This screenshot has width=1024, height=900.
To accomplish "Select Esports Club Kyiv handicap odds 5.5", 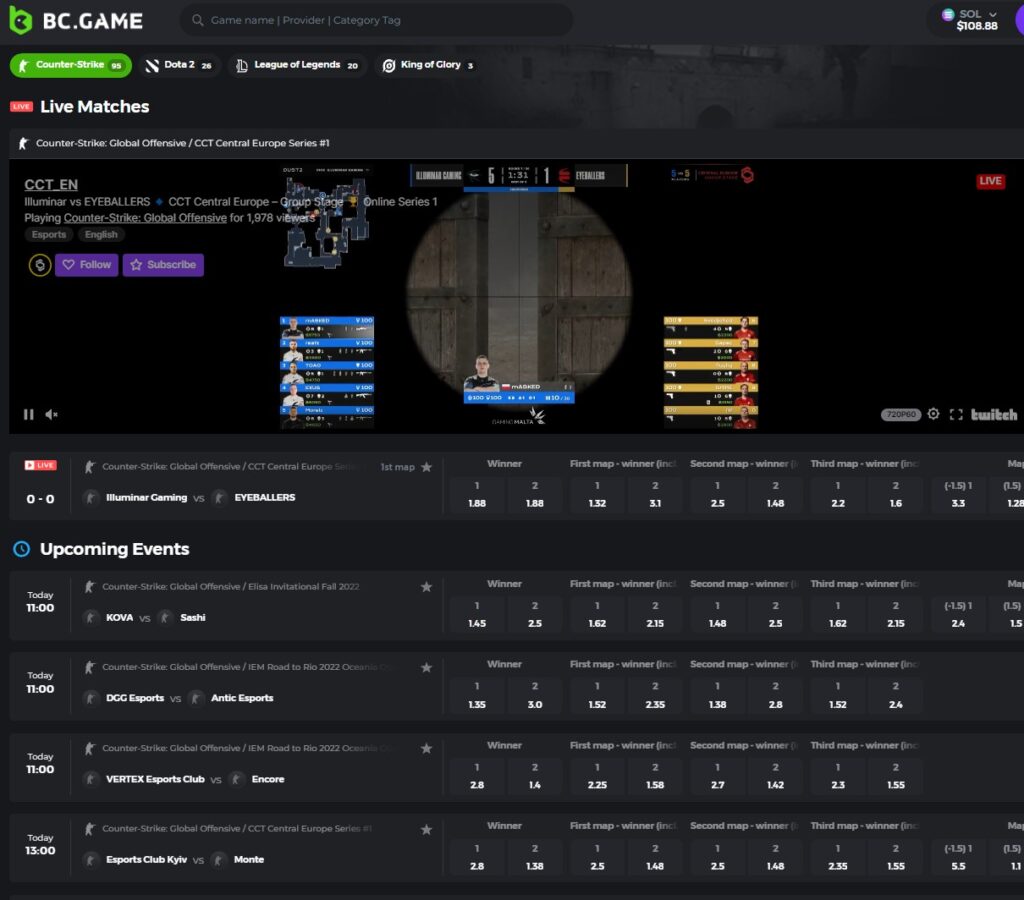I will pos(958,857).
